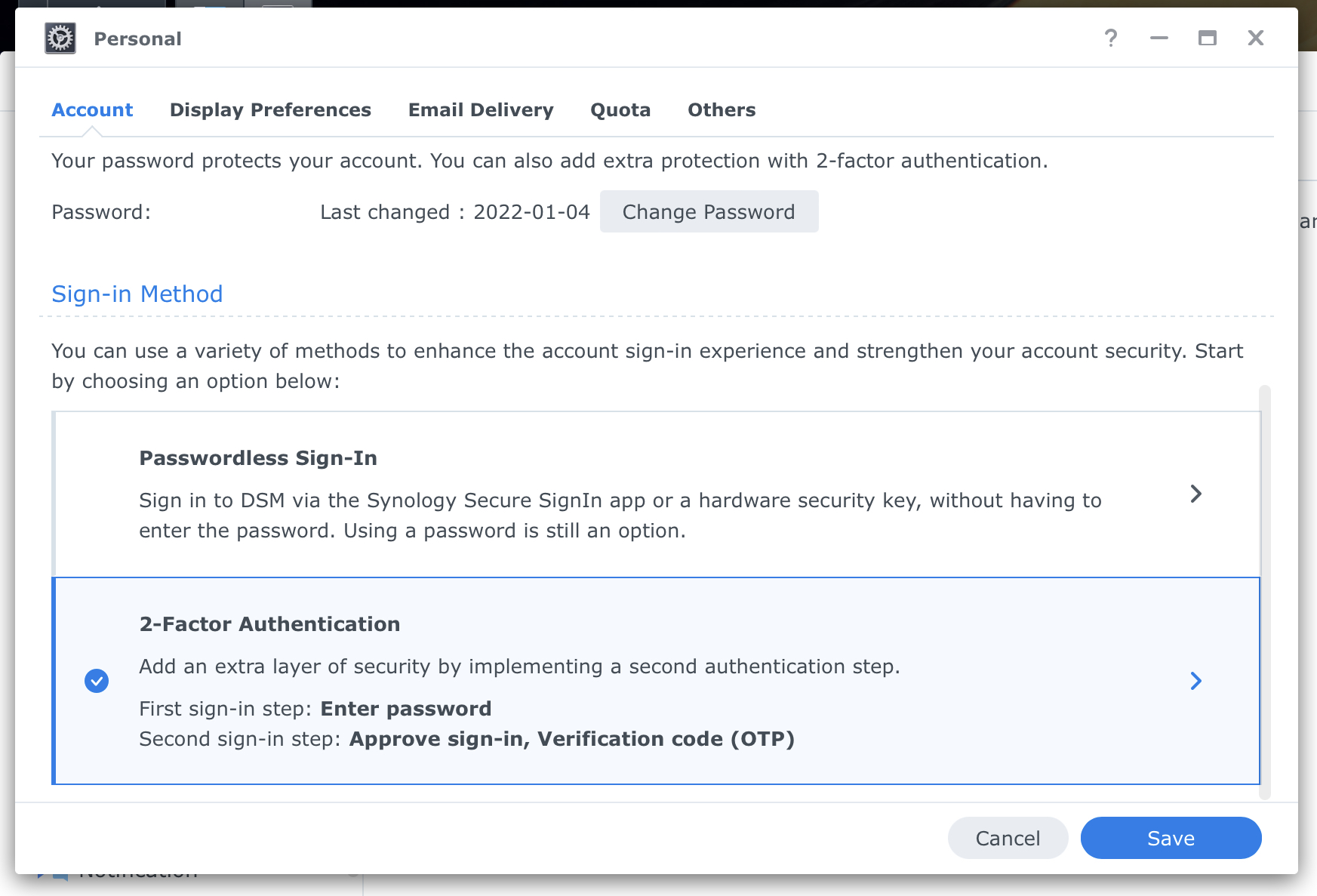
Task: Open the Display Preferences tab
Action: click(x=270, y=110)
